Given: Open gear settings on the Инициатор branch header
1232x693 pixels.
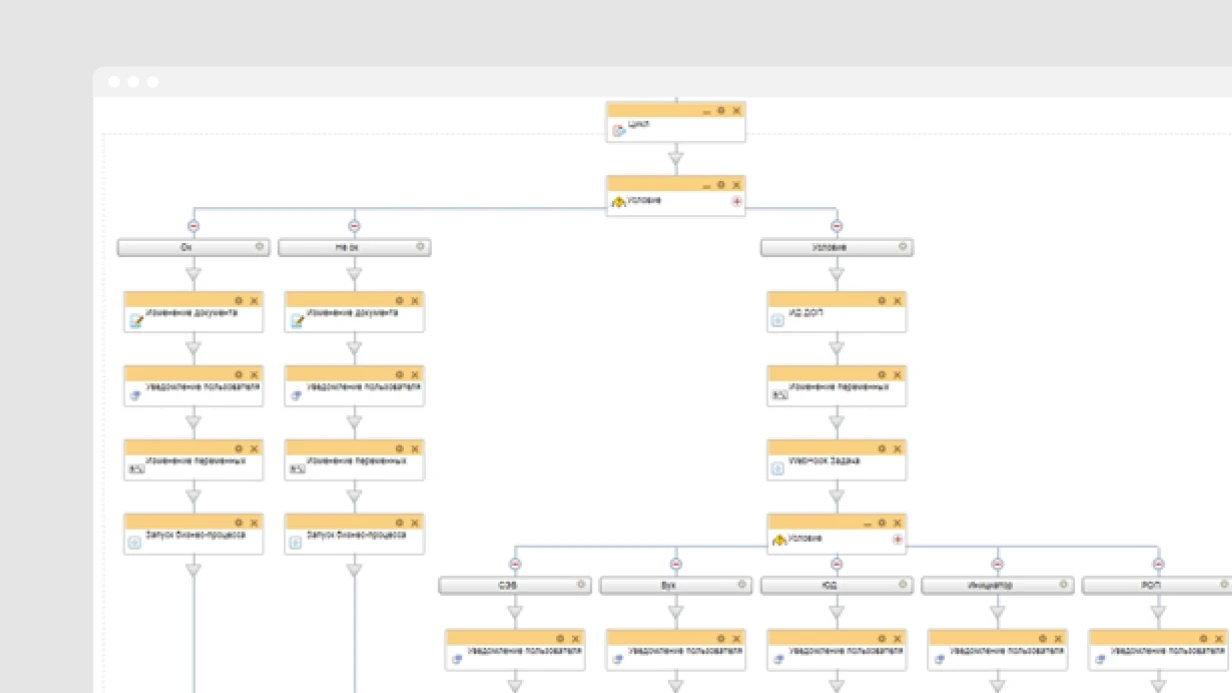Looking at the screenshot, I should pos(1064,584).
